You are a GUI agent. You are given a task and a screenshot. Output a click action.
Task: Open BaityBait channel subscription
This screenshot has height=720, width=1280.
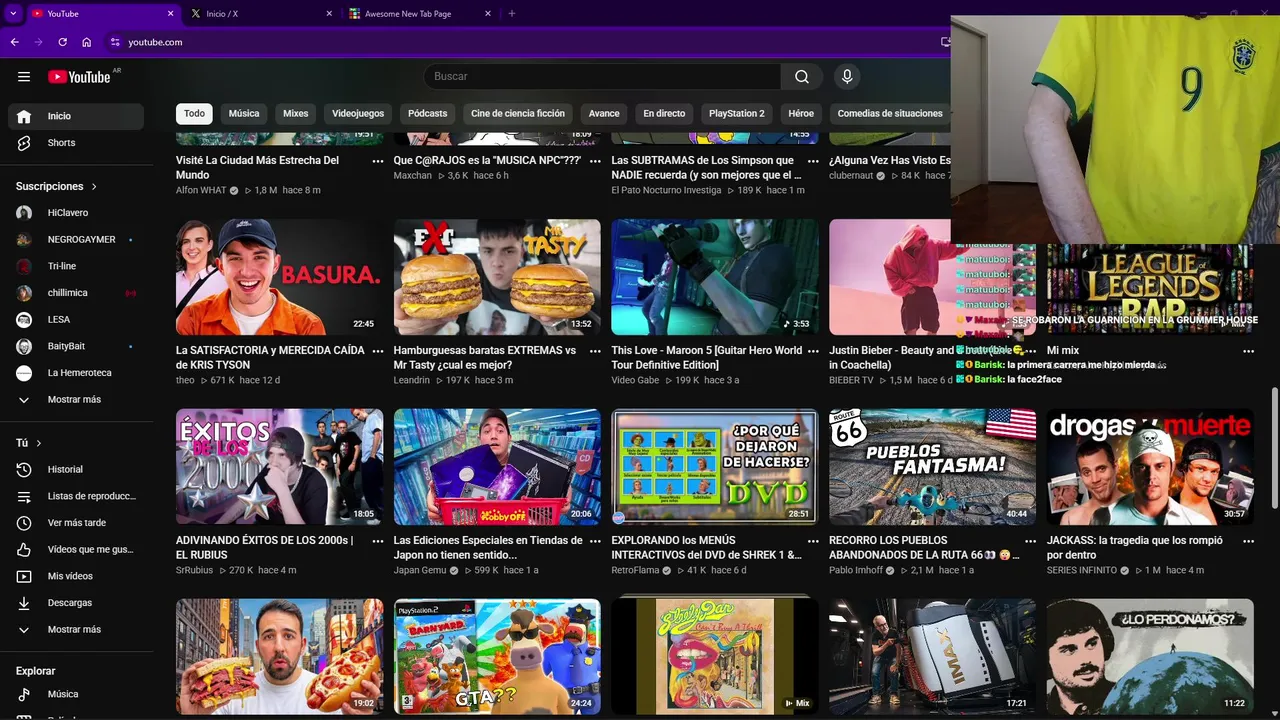[x=76, y=346]
